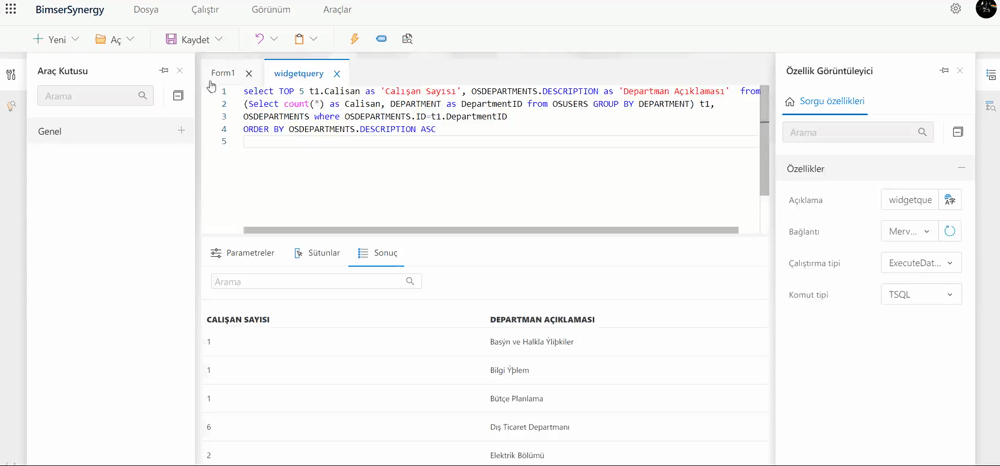Open the Sütunlar tab
This screenshot has height=466, width=1000.
point(317,253)
